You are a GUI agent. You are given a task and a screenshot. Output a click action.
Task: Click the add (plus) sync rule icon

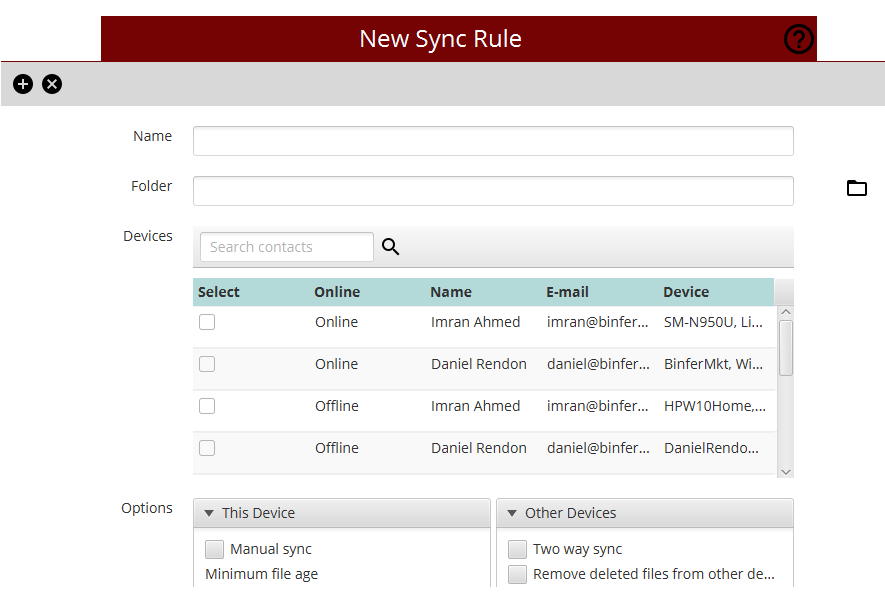pos(23,84)
